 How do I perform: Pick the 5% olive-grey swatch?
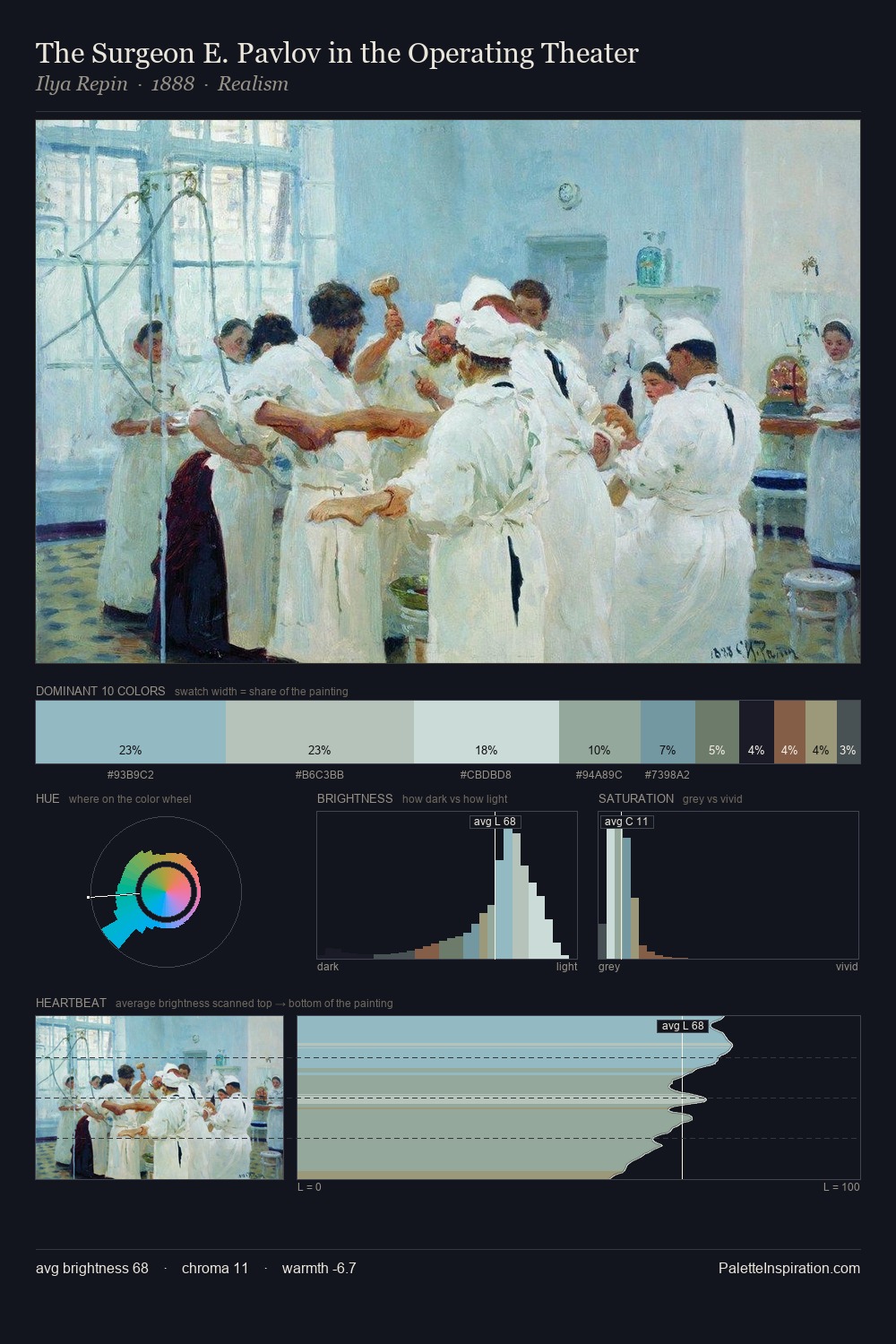[717, 732]
